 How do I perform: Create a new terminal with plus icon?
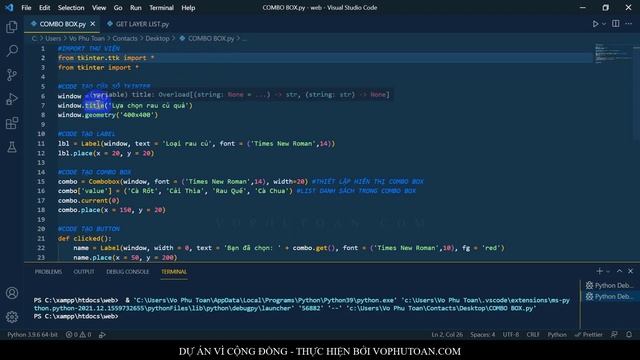click(x=599, y=271)
